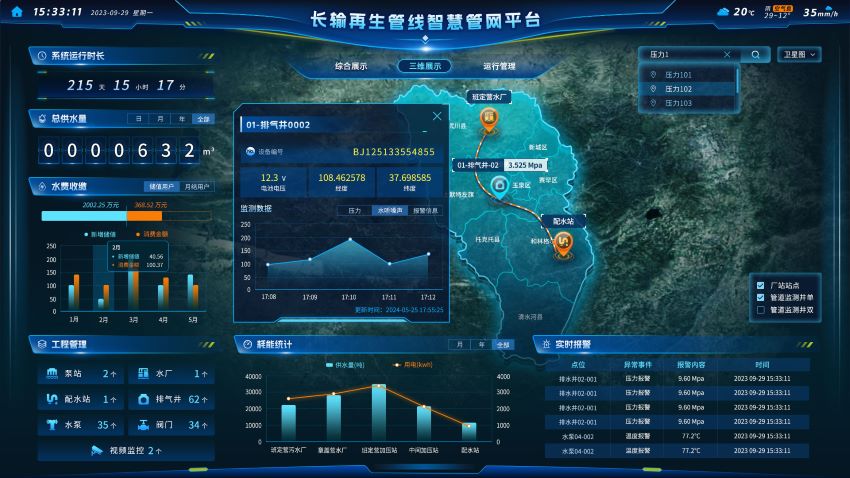Toggle 用电(kwh) legend in 耗能统计
Viewport: 850px width, 478px height.
[413, 365]
